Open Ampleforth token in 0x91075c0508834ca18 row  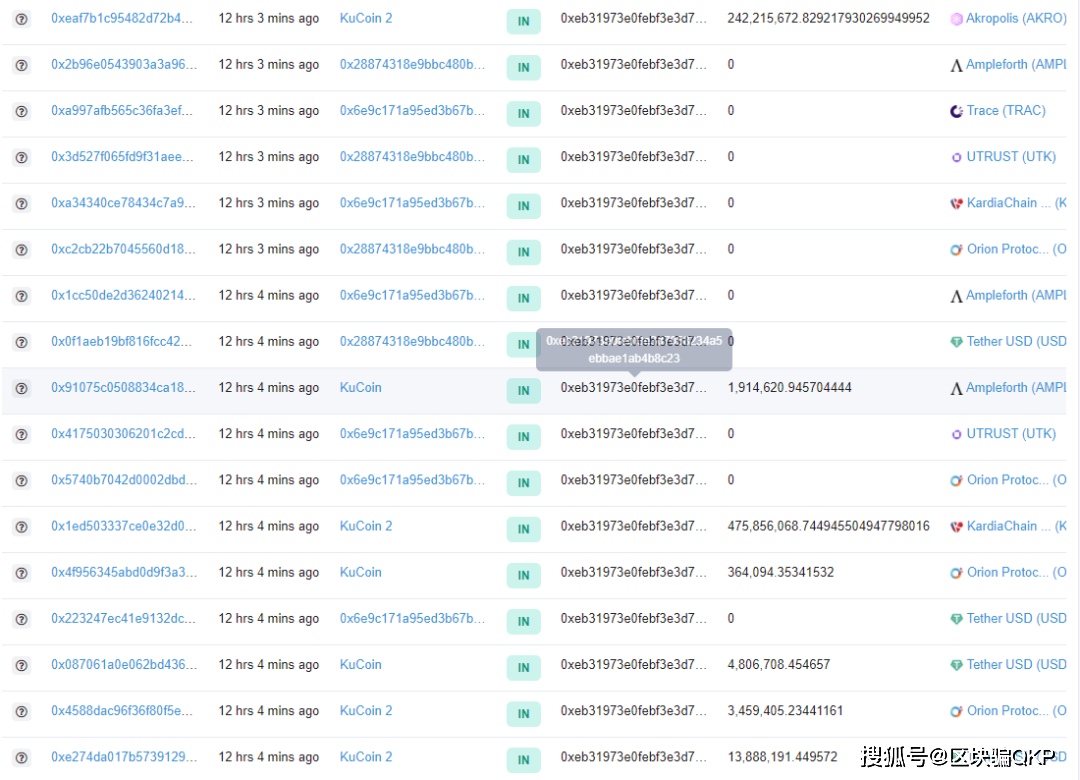point(1016,388)
